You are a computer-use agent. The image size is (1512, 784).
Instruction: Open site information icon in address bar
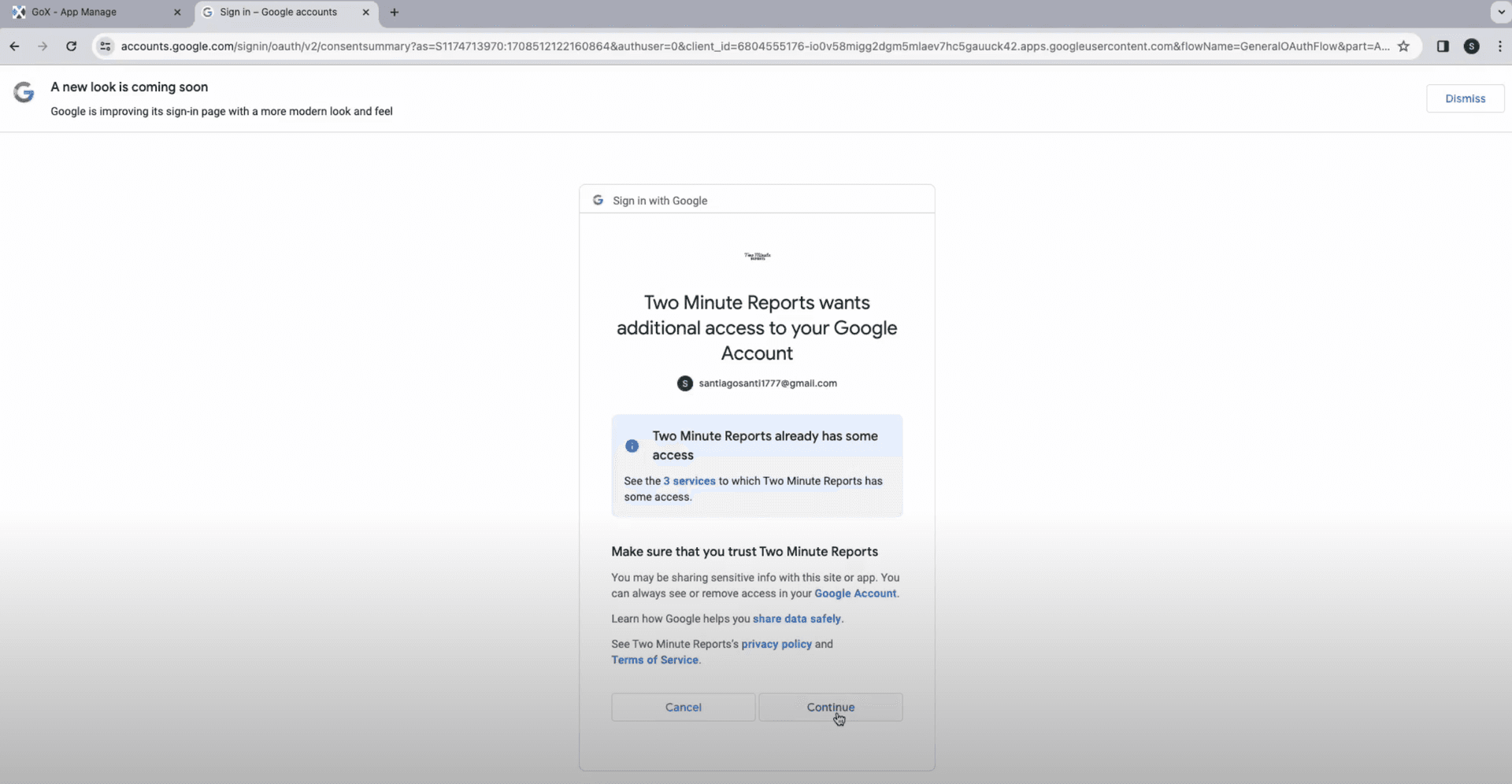[x=105, y=46]
